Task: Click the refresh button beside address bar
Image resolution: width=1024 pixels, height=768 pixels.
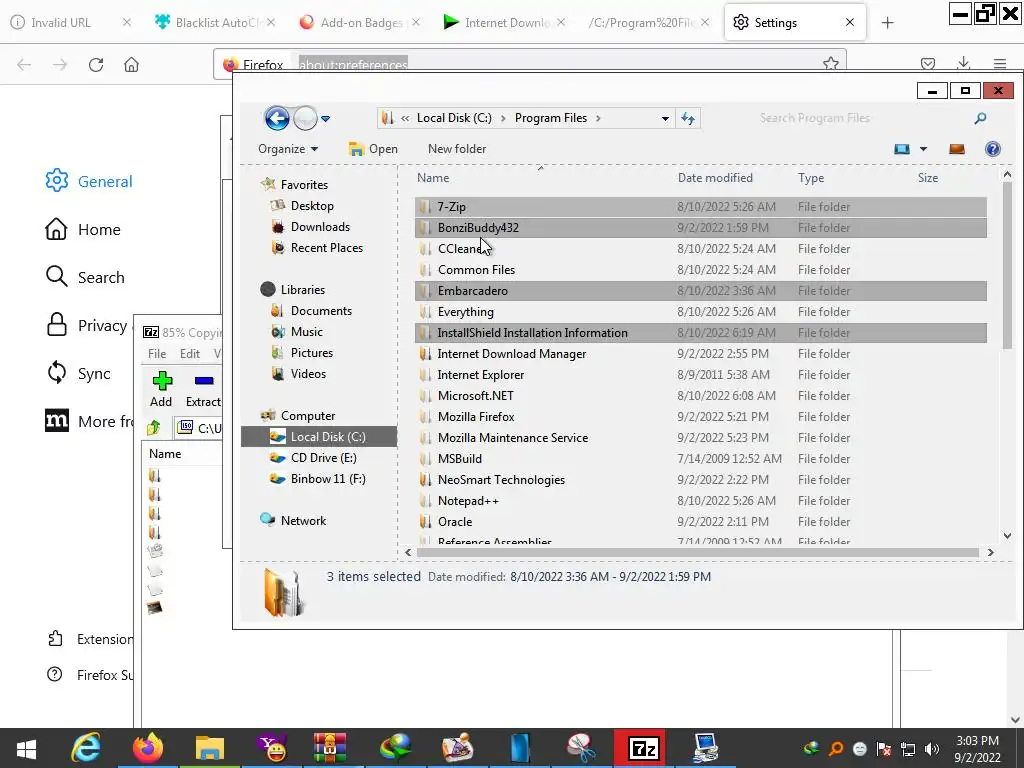Action: click(688, 118)
